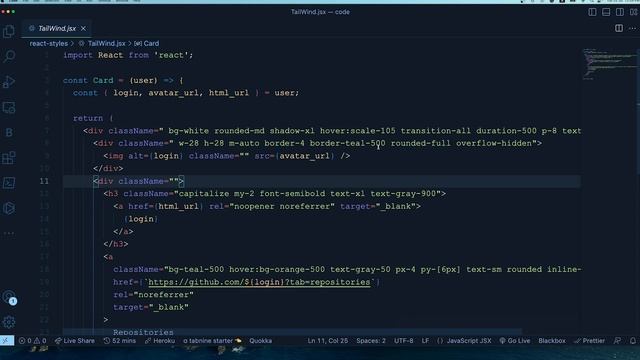The image size is (640, 360).
Task: Open the Explorer view in activity bar
Action: pos(9,31)
